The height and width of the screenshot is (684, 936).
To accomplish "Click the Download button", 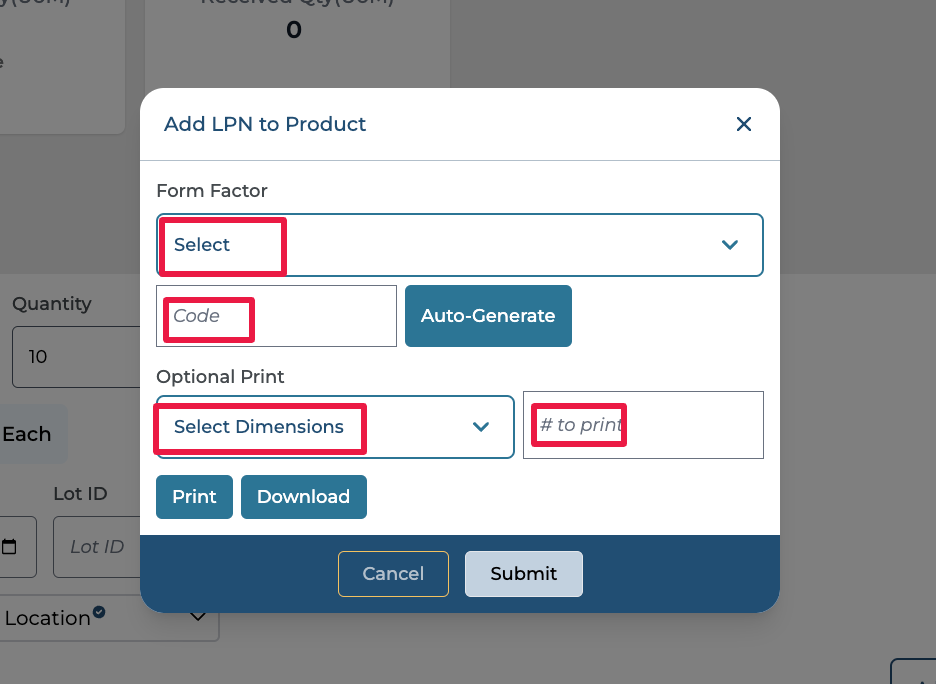I will pyautogui.click(x=303, y=497).
